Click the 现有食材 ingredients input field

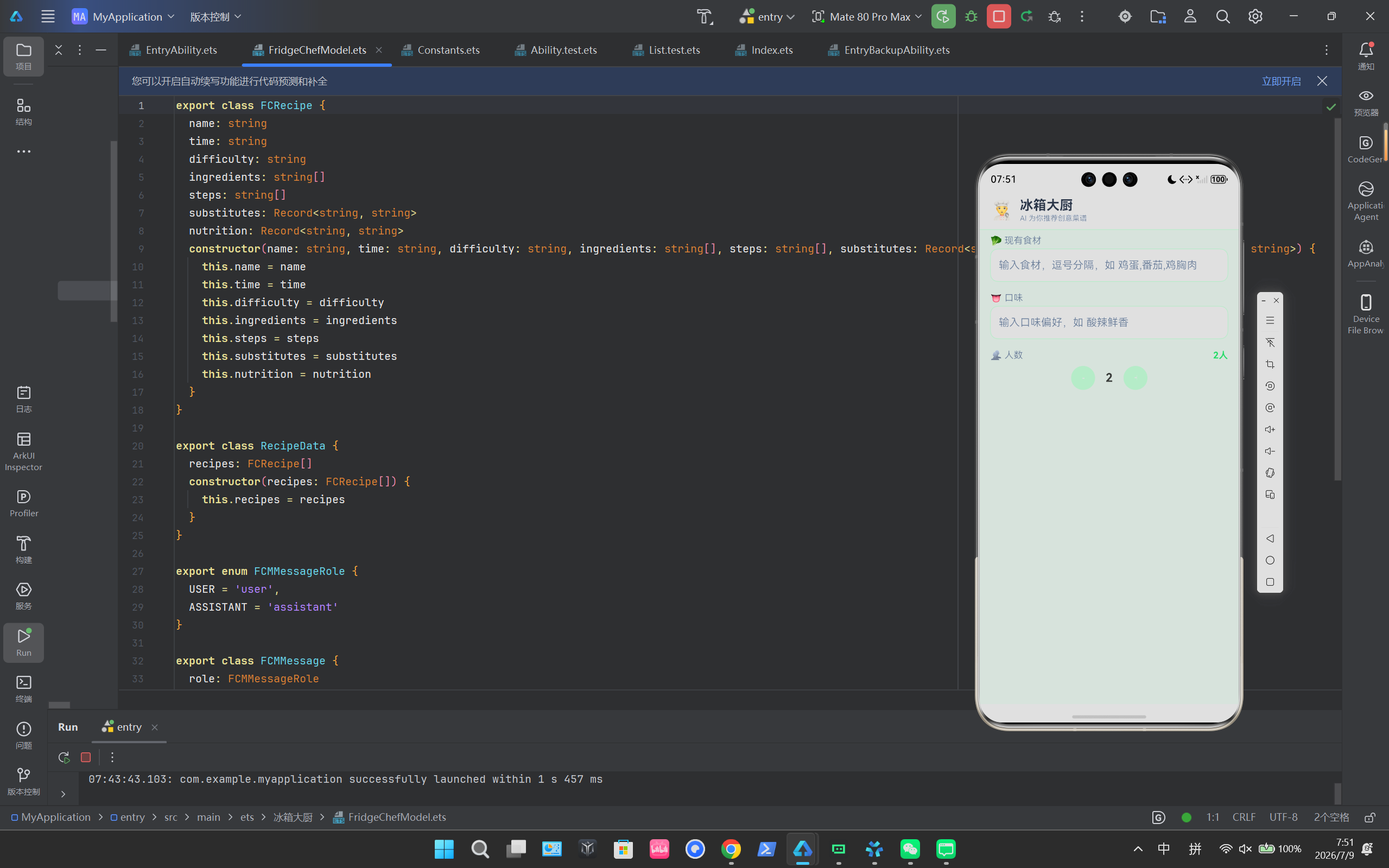[1108, 265]
